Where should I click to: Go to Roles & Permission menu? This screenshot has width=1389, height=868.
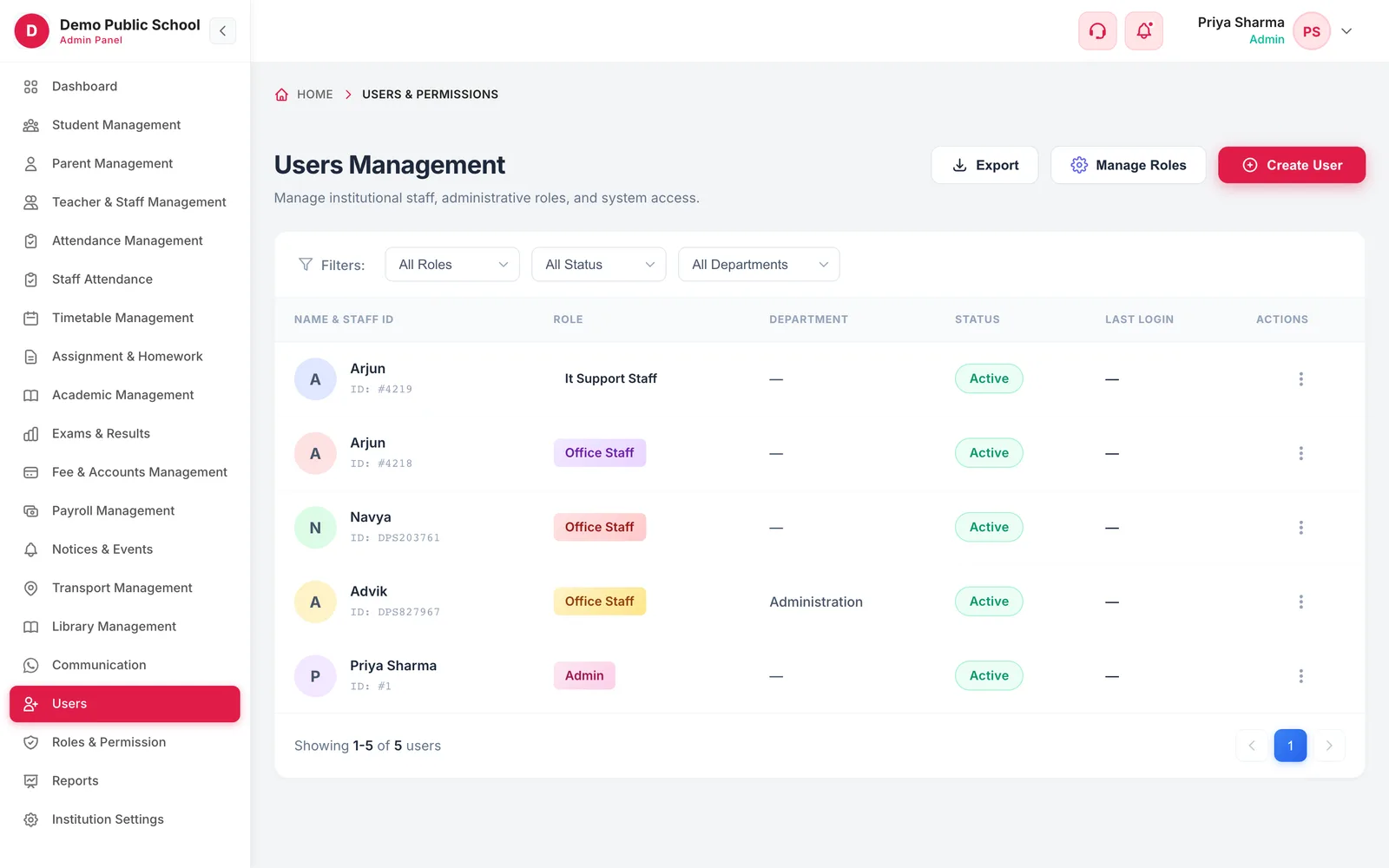pyautogui.click(x=125, y=742)
